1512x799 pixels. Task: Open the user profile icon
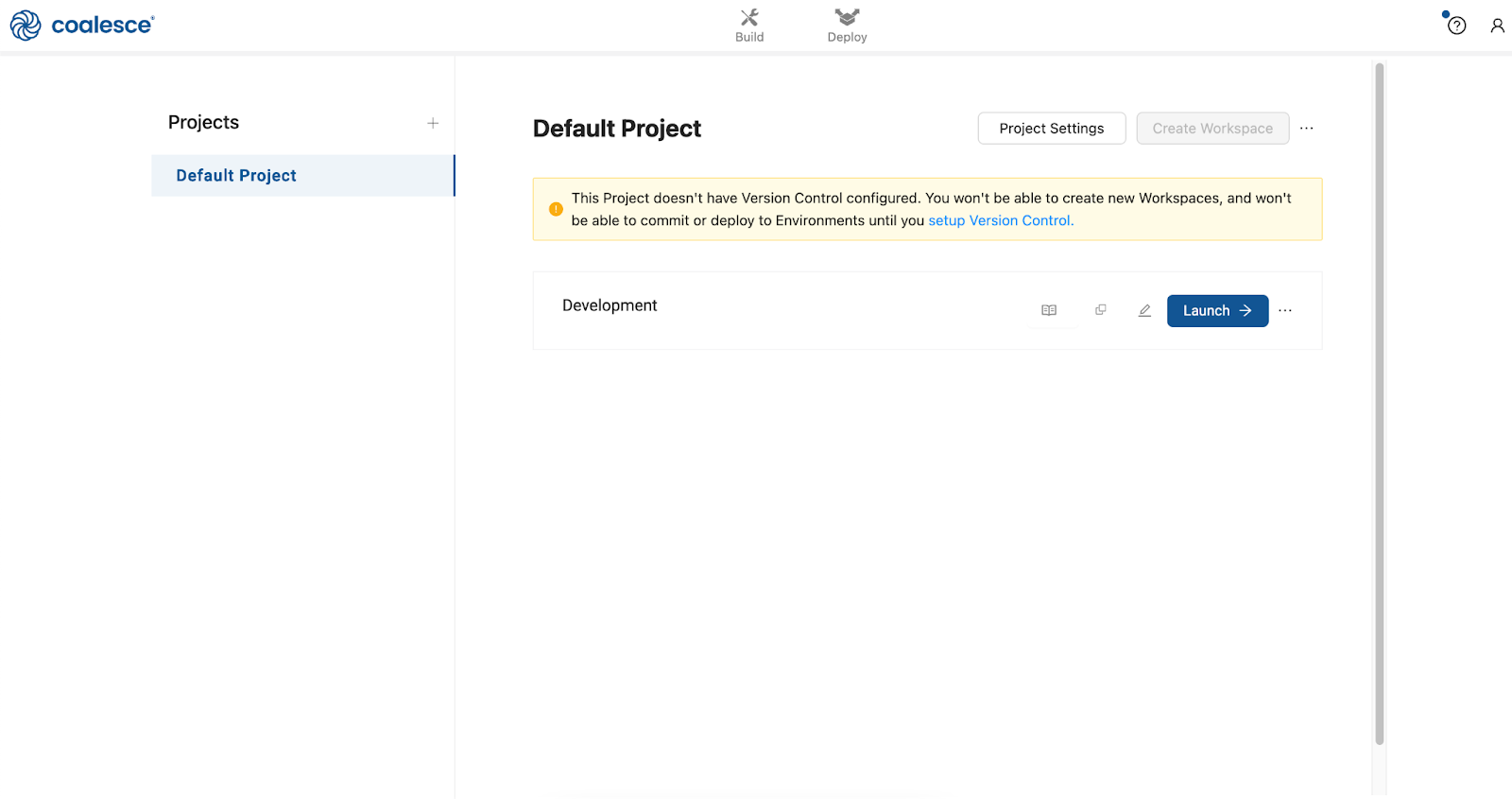coord(1497,26)
